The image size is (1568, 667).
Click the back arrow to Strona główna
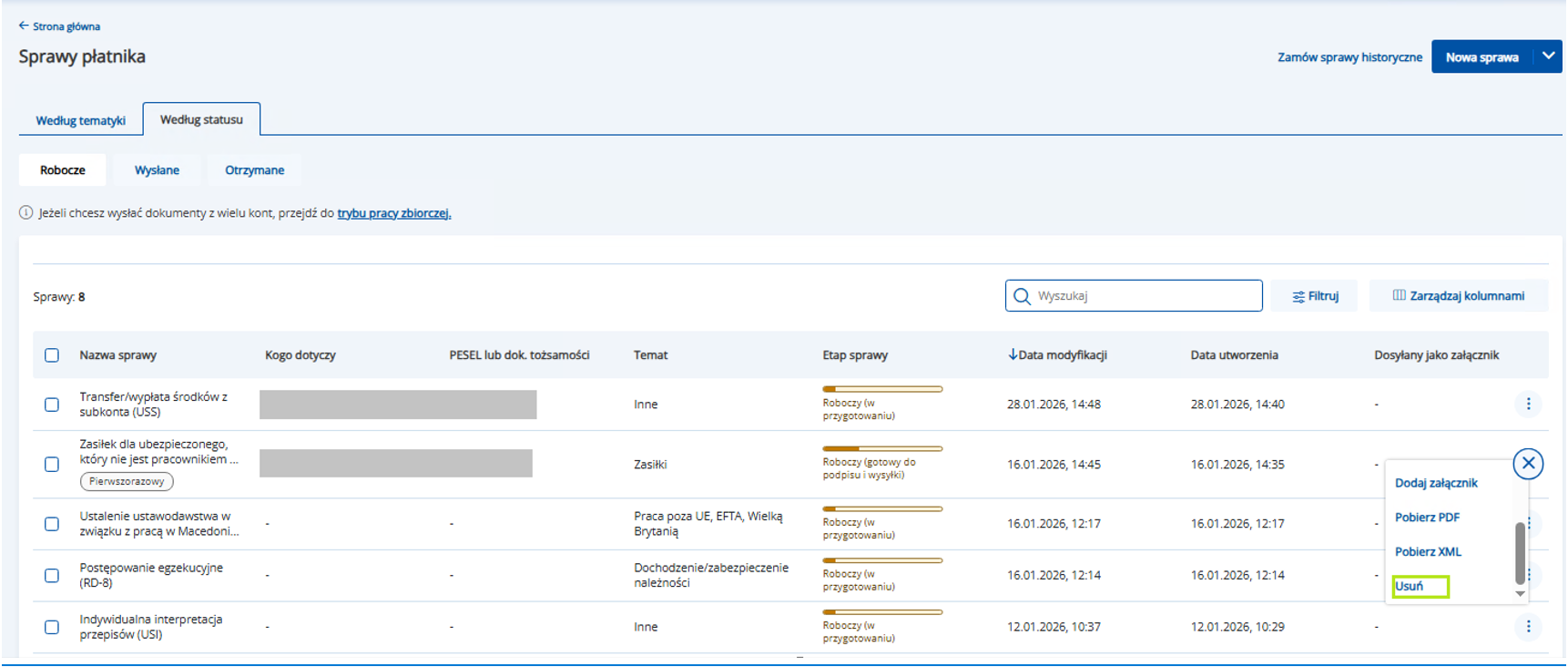[x=24, y=26]
